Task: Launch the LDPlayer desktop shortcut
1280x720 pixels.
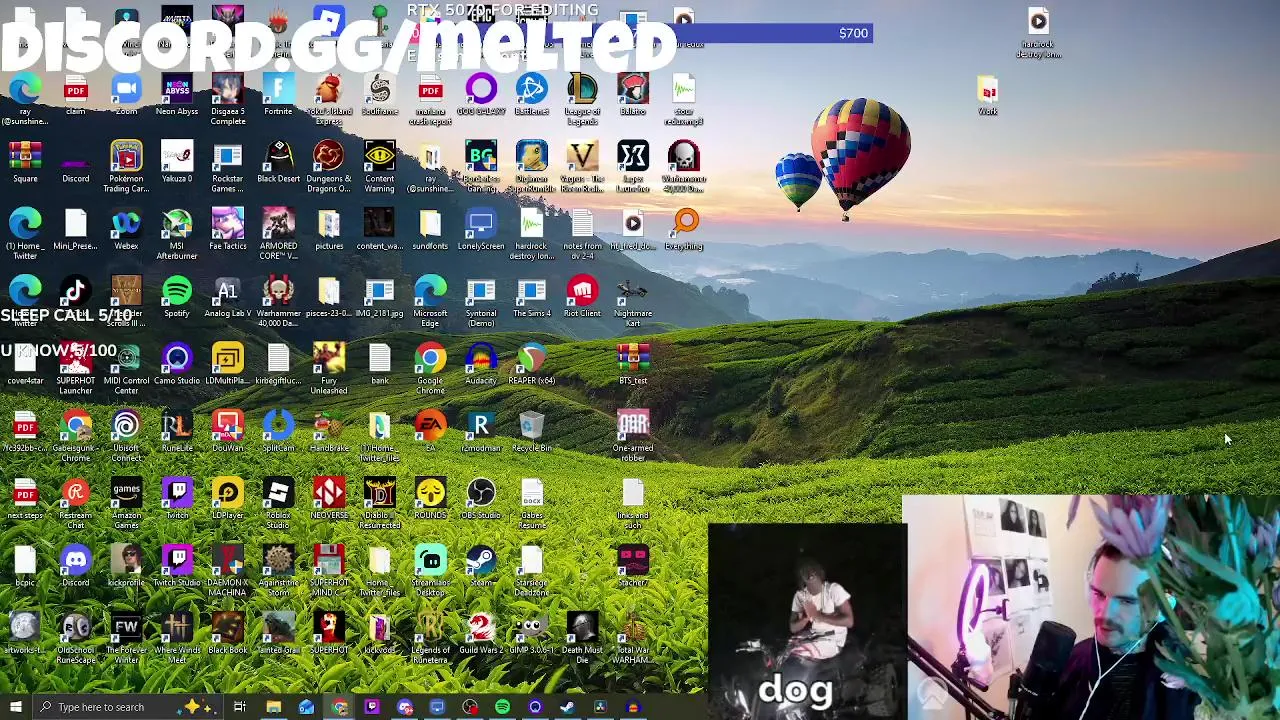Action: pyautogui.click(x=227, y=493)
